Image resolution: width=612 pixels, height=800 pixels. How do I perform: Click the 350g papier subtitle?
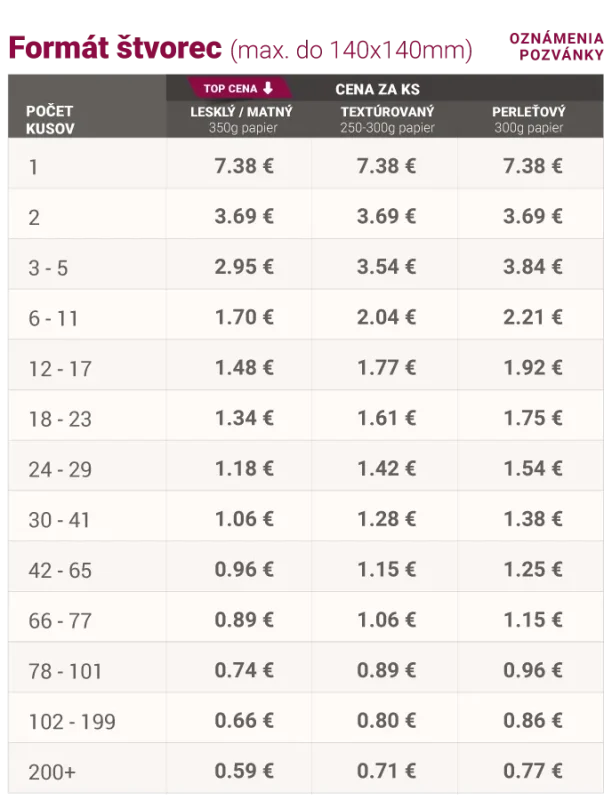[241, 129]
